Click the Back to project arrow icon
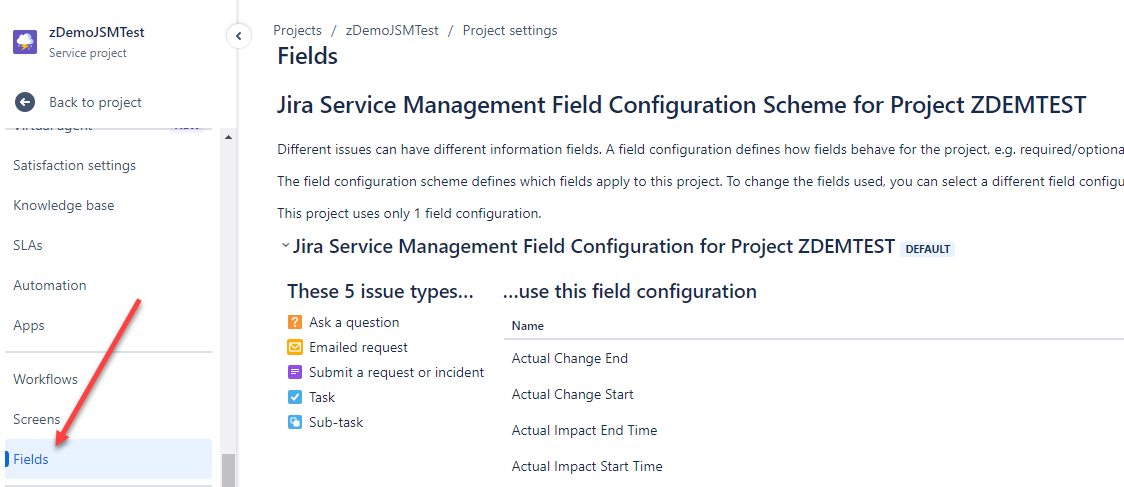 click(x=25, y=102)
